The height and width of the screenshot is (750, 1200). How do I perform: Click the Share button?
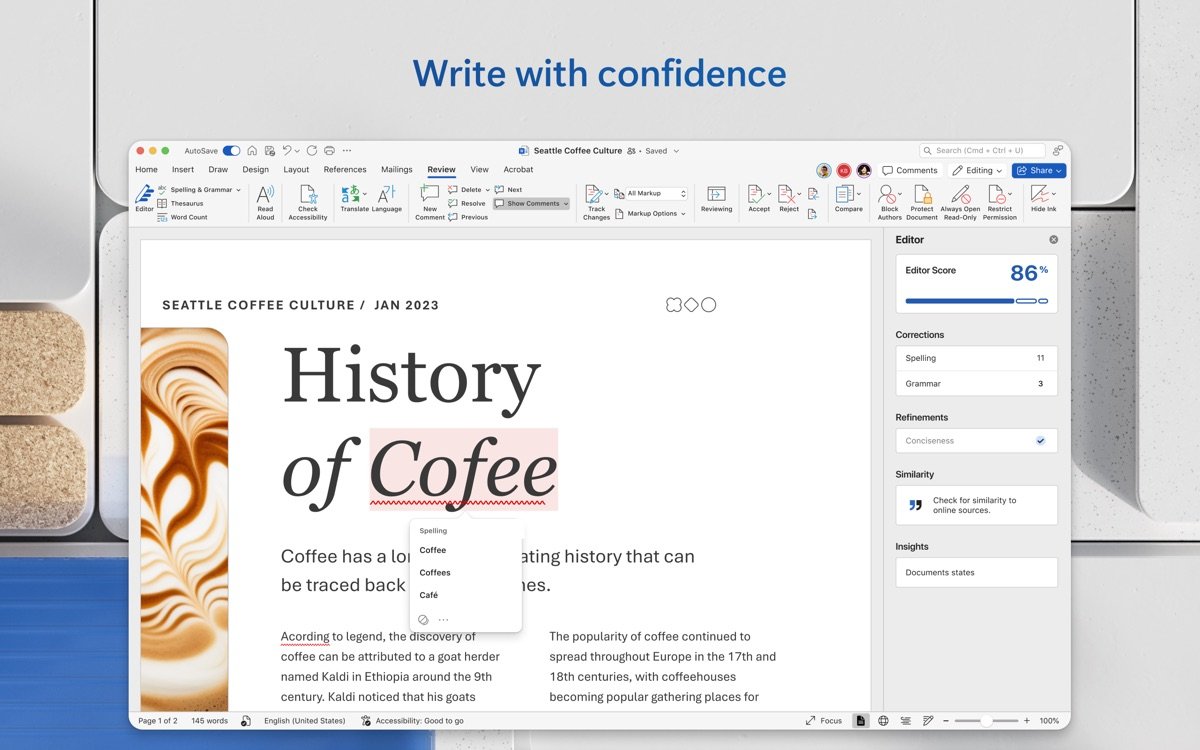pyautogui.click(x=1037, y=170)
